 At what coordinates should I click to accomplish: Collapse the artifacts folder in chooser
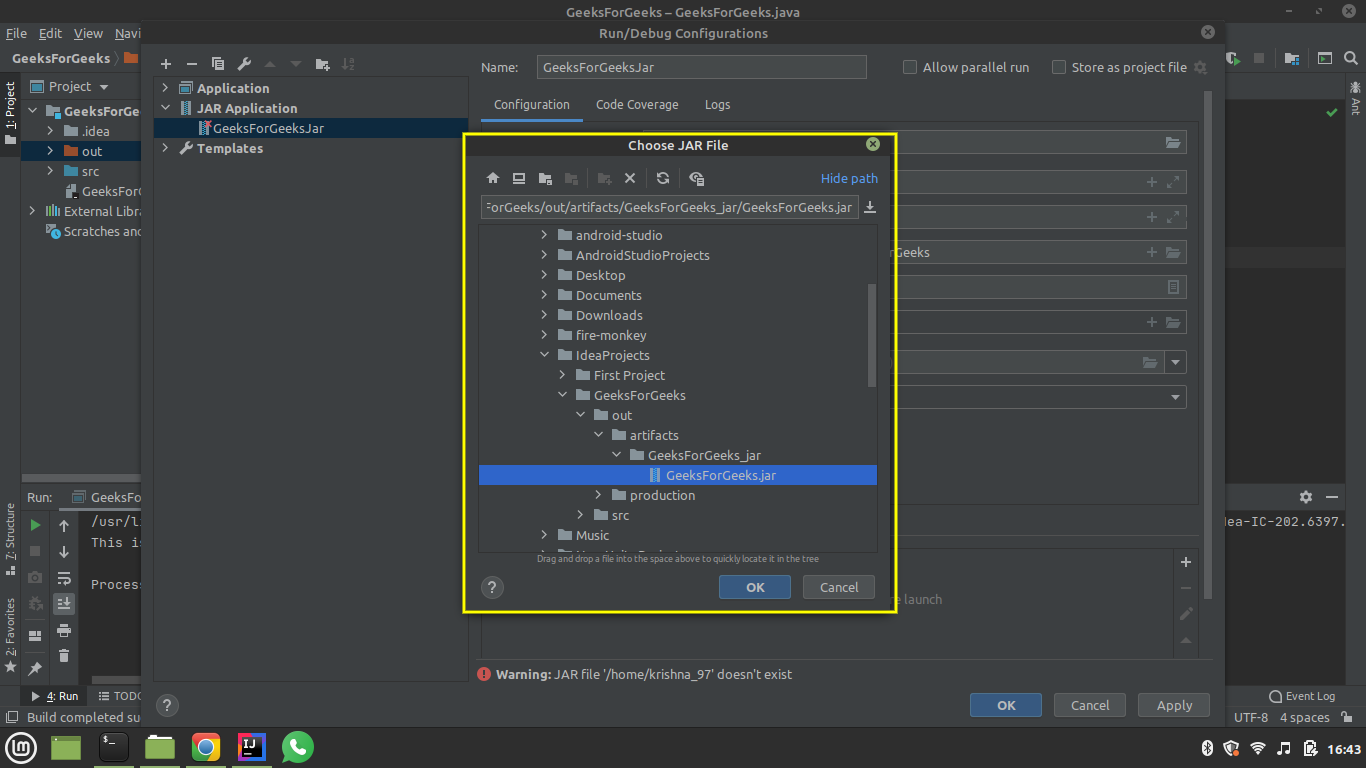click(599, 435)
